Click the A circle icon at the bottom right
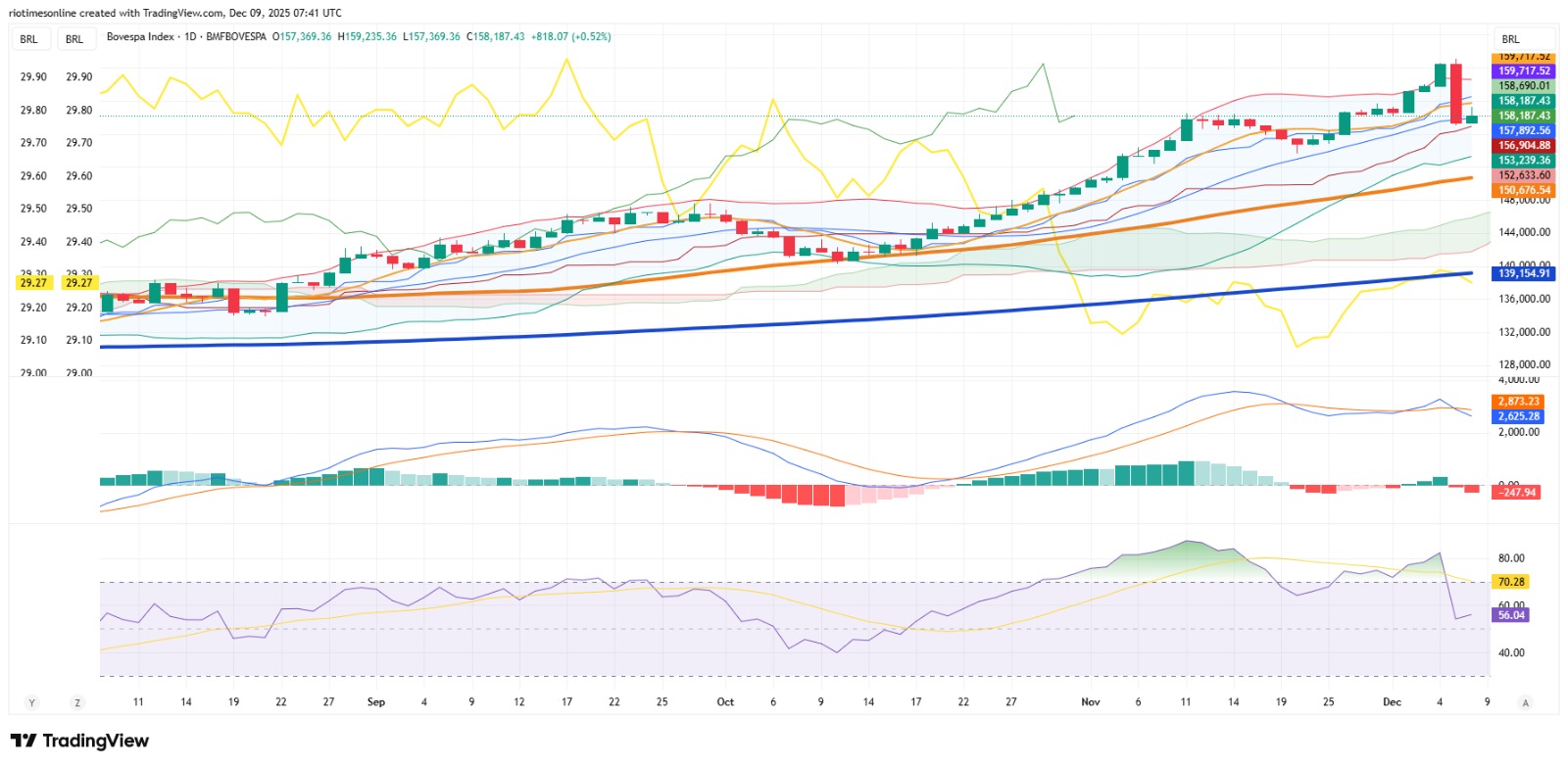Screen dimensions: 1568x767 coord(1525,702)
